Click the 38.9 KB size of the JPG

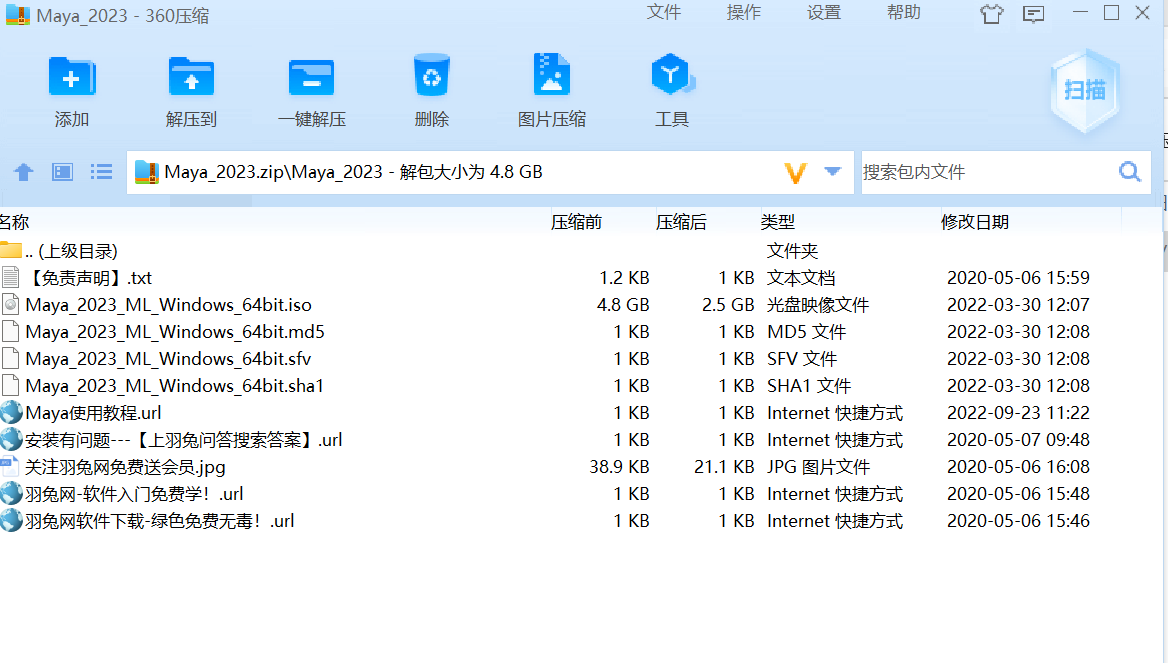(619, 467)
